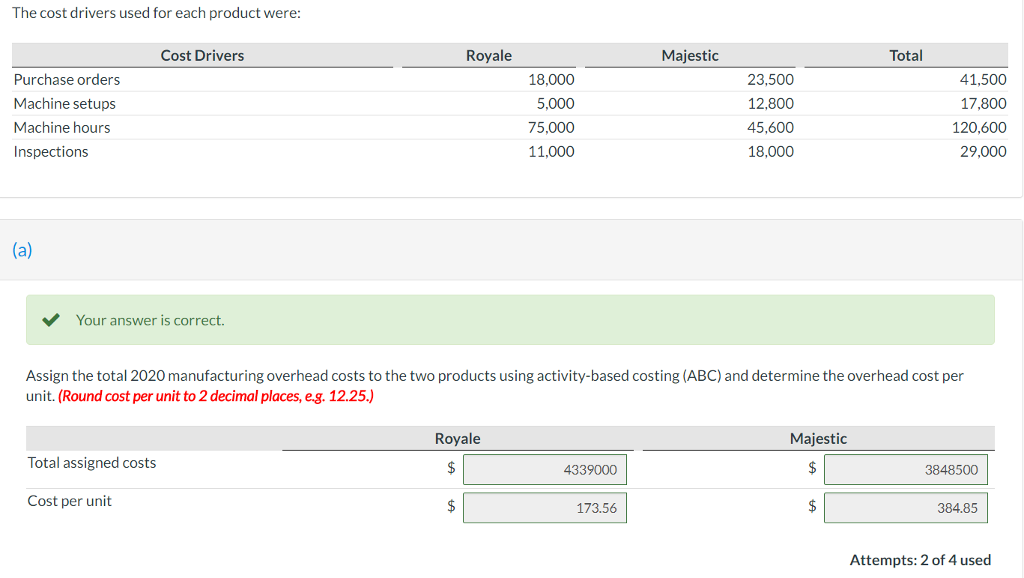Click the Royale cost per unit field
The width and height of the screenshot is (1024, 578).
[x=545, y=507]
